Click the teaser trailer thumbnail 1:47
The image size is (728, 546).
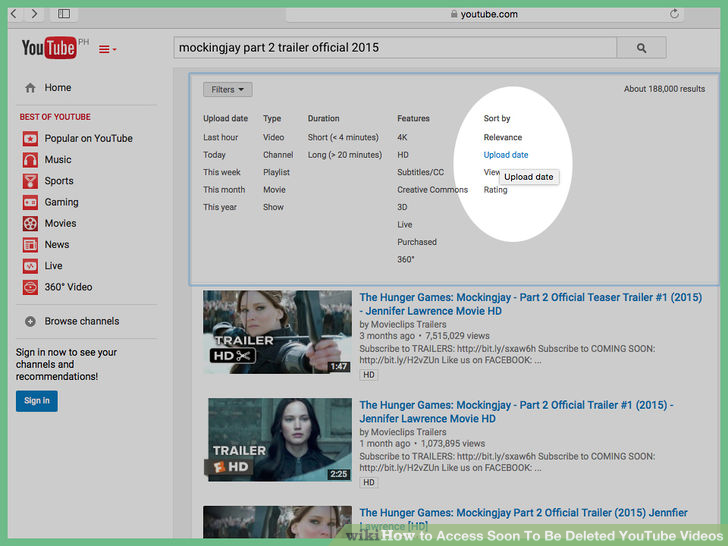[x=277, y=332]
